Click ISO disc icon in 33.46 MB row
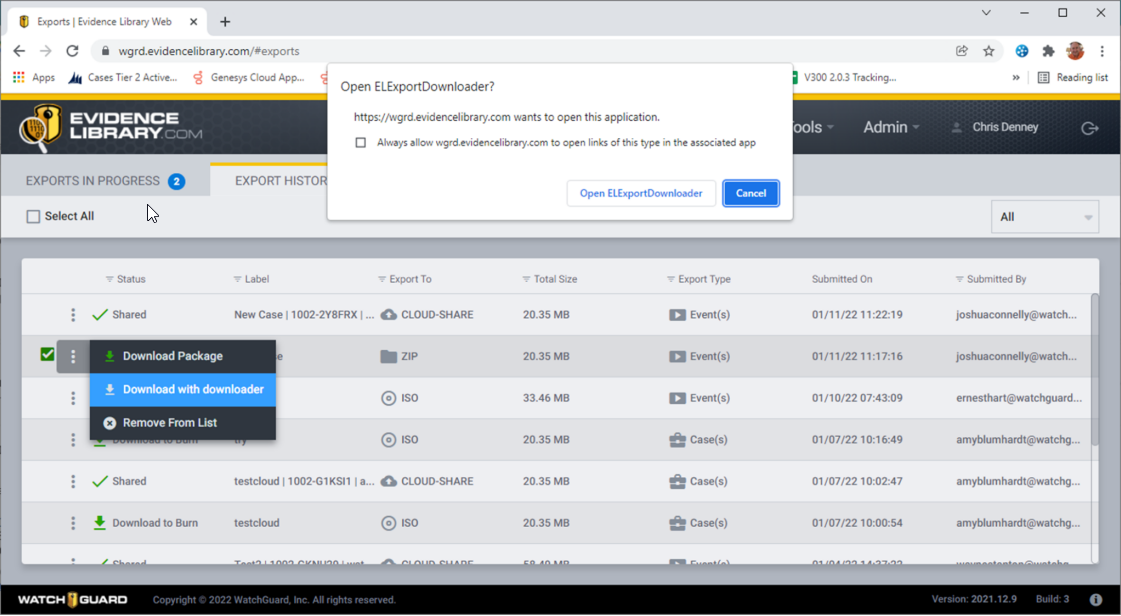 click(389, 398)
